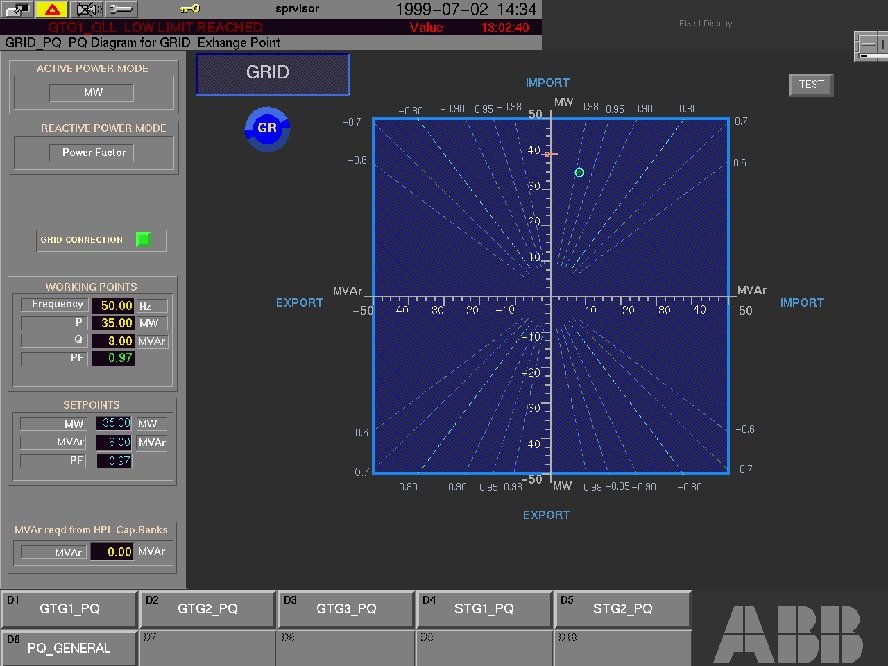Open the wrench tools icon
The height and width of the screenshot is (666, 888).
(x=120, y=9)
